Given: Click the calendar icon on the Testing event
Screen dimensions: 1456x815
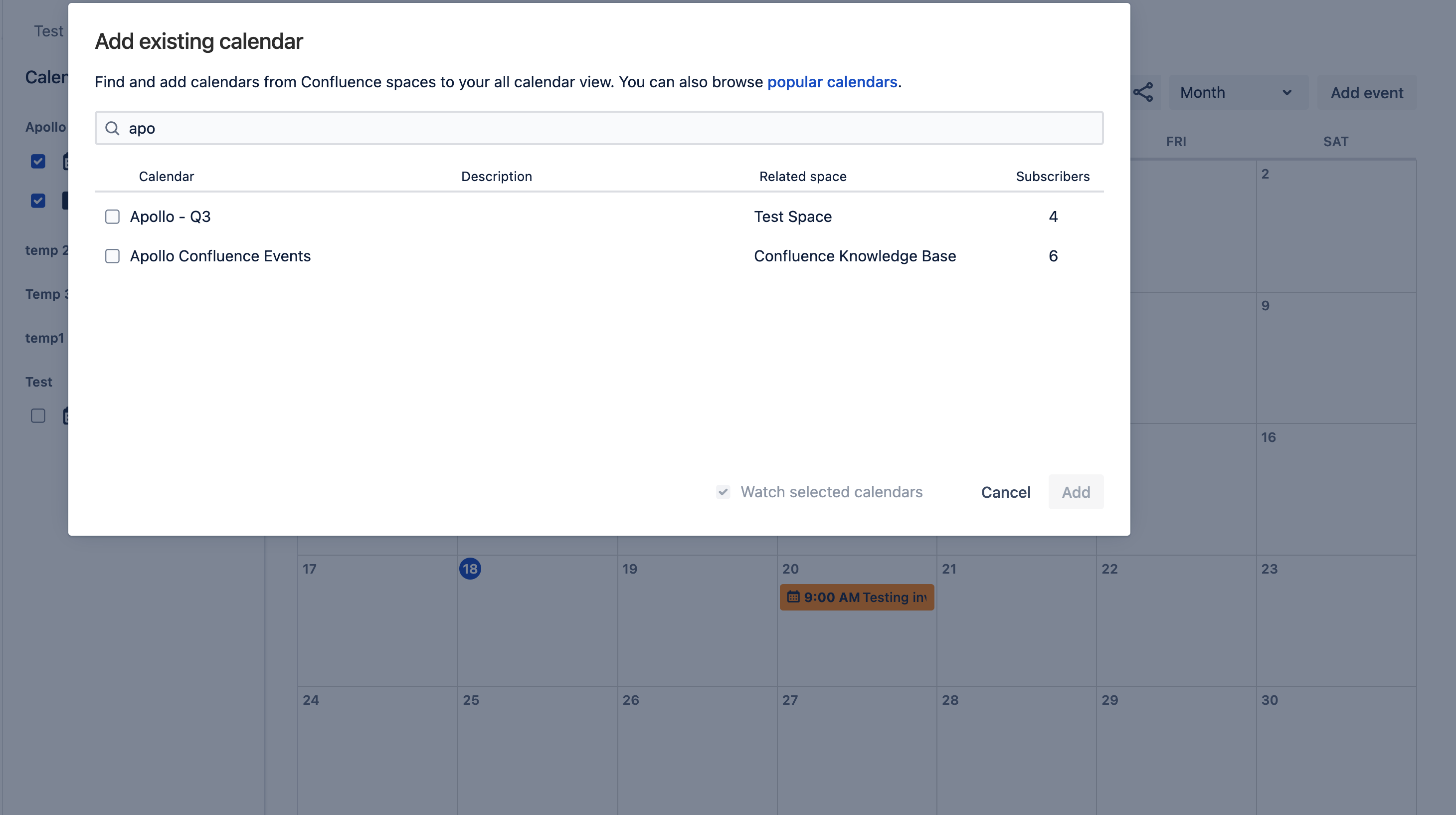Looking at the screenshot, I should coord(793,597).
